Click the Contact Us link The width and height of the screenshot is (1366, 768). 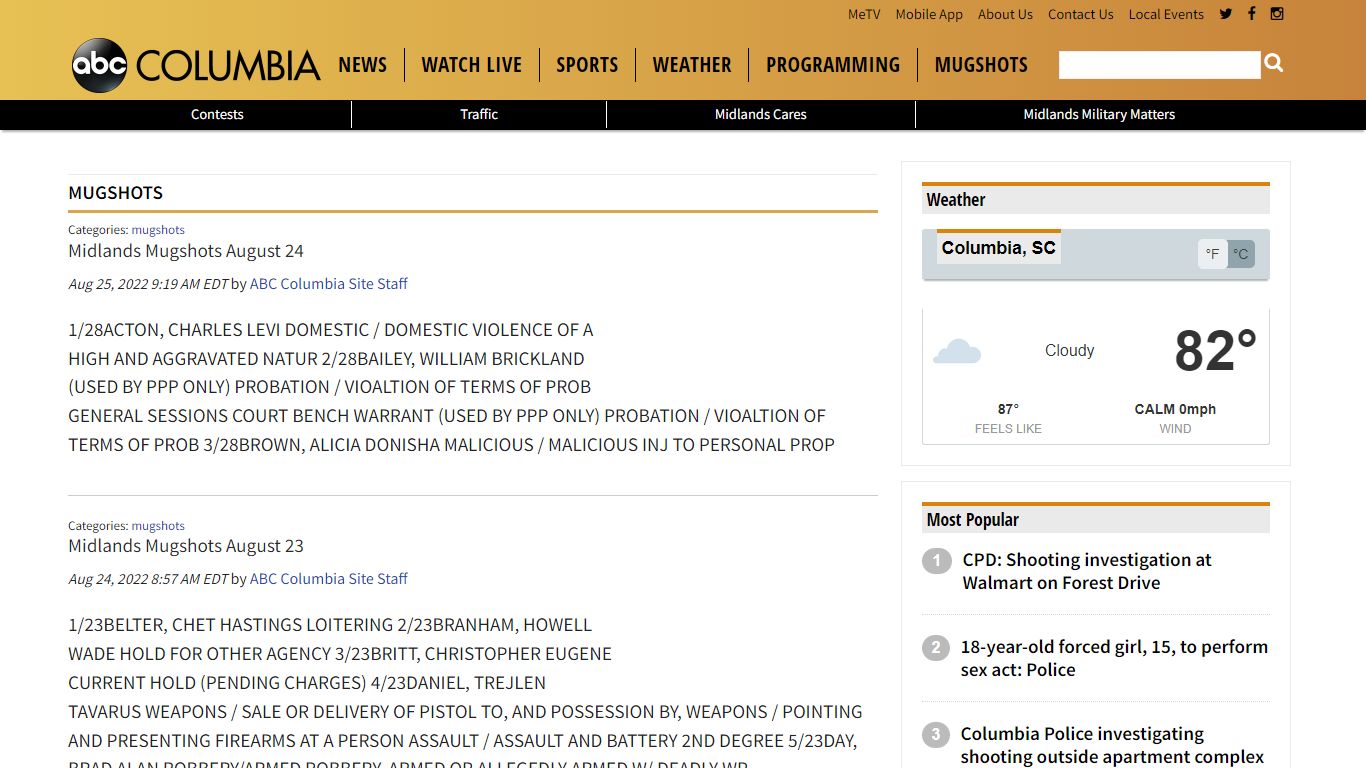coord(1081,14)
